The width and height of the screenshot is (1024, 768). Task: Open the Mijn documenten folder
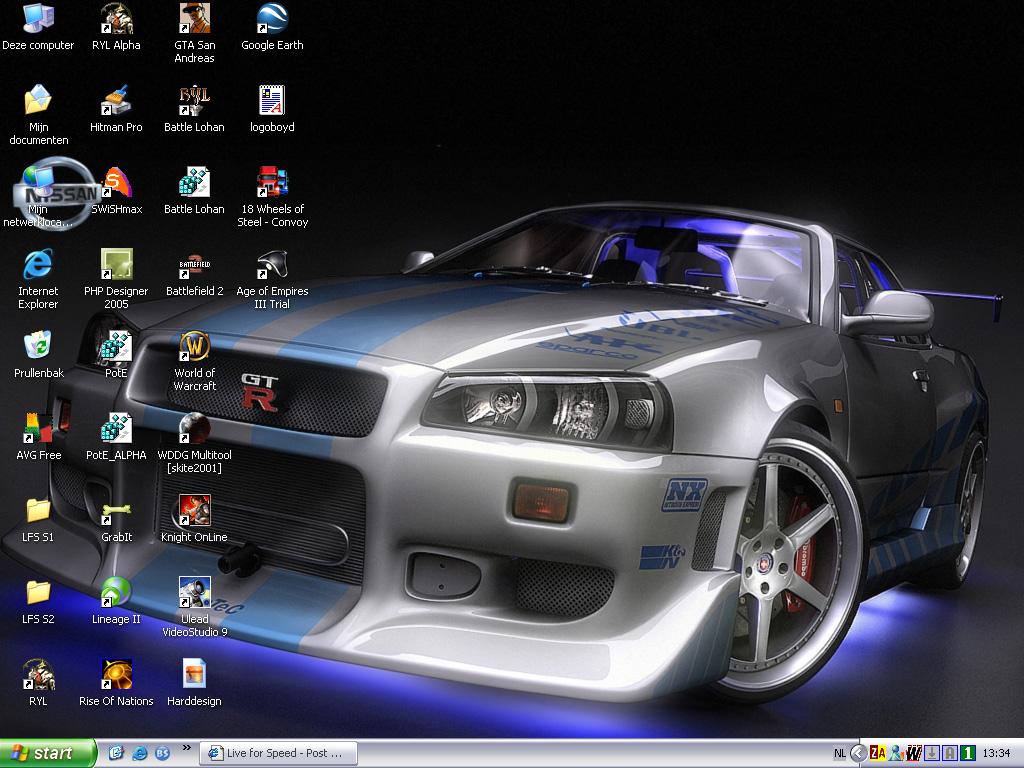pos(39,116)
